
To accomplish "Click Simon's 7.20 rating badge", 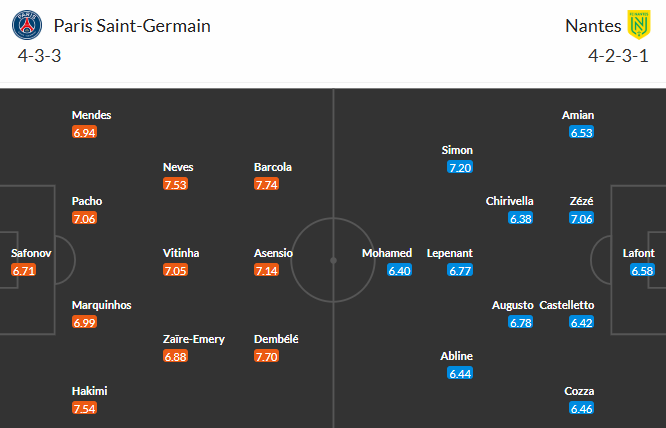I will (460, 167).
